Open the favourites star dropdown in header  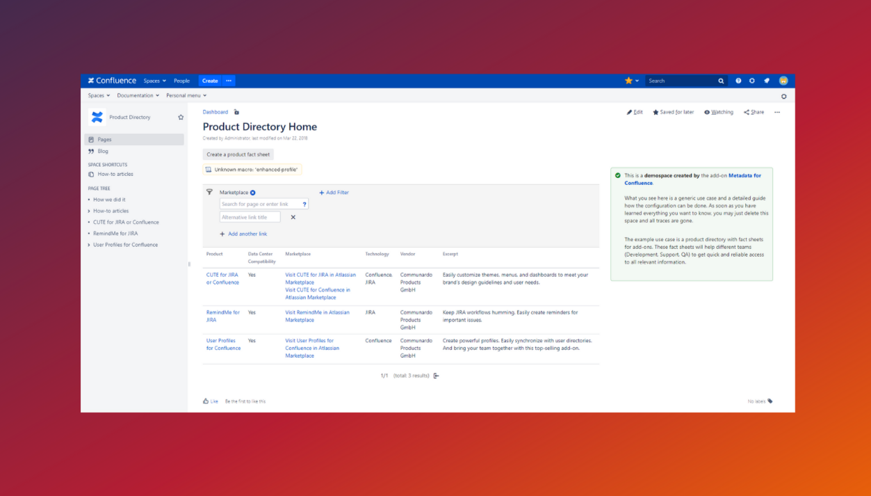click(x=632, y=81)
